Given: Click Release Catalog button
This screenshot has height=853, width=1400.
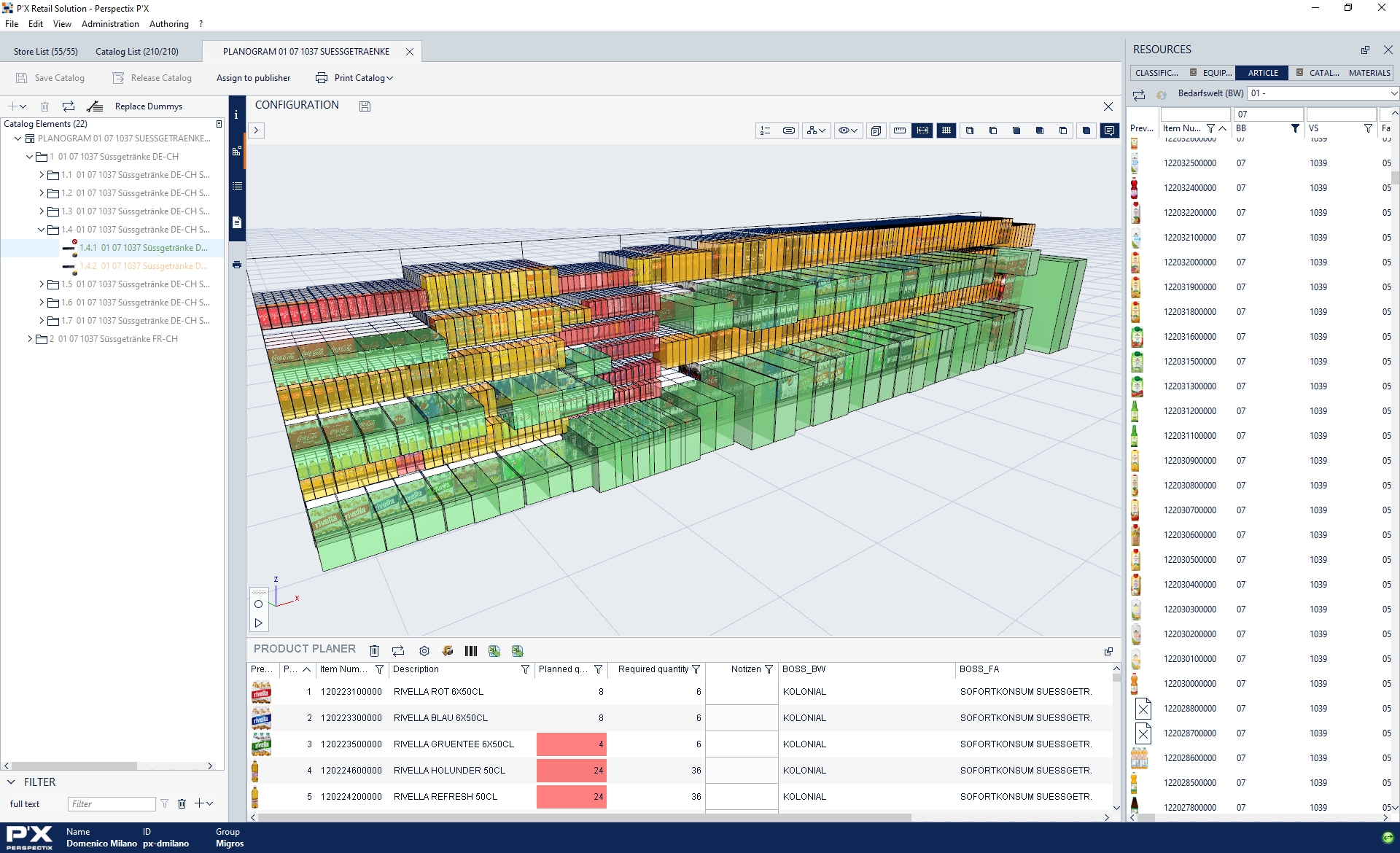Looking at the screenshot, I should [152, 78].
